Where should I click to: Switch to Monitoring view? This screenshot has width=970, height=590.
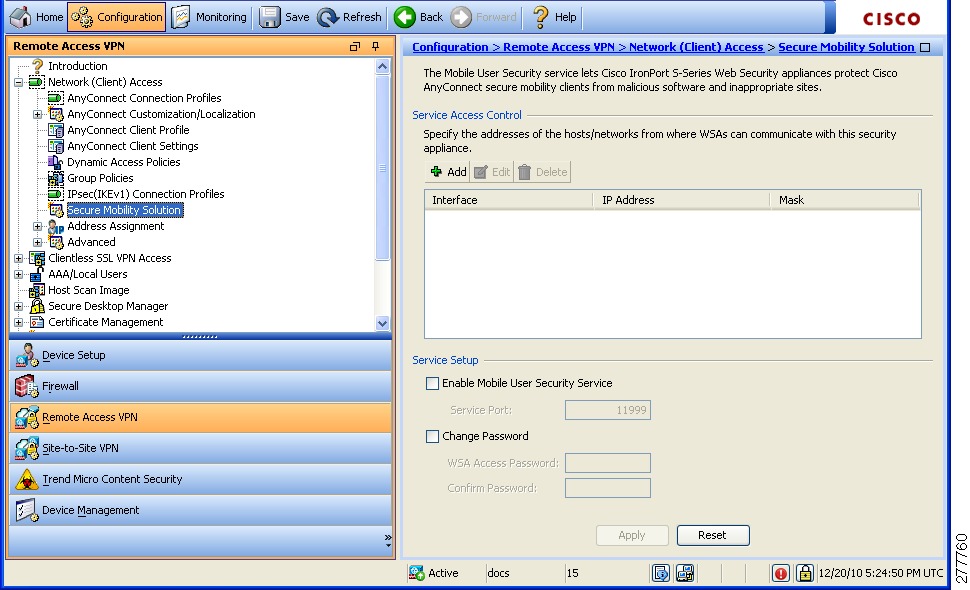[x=208, y=17]
